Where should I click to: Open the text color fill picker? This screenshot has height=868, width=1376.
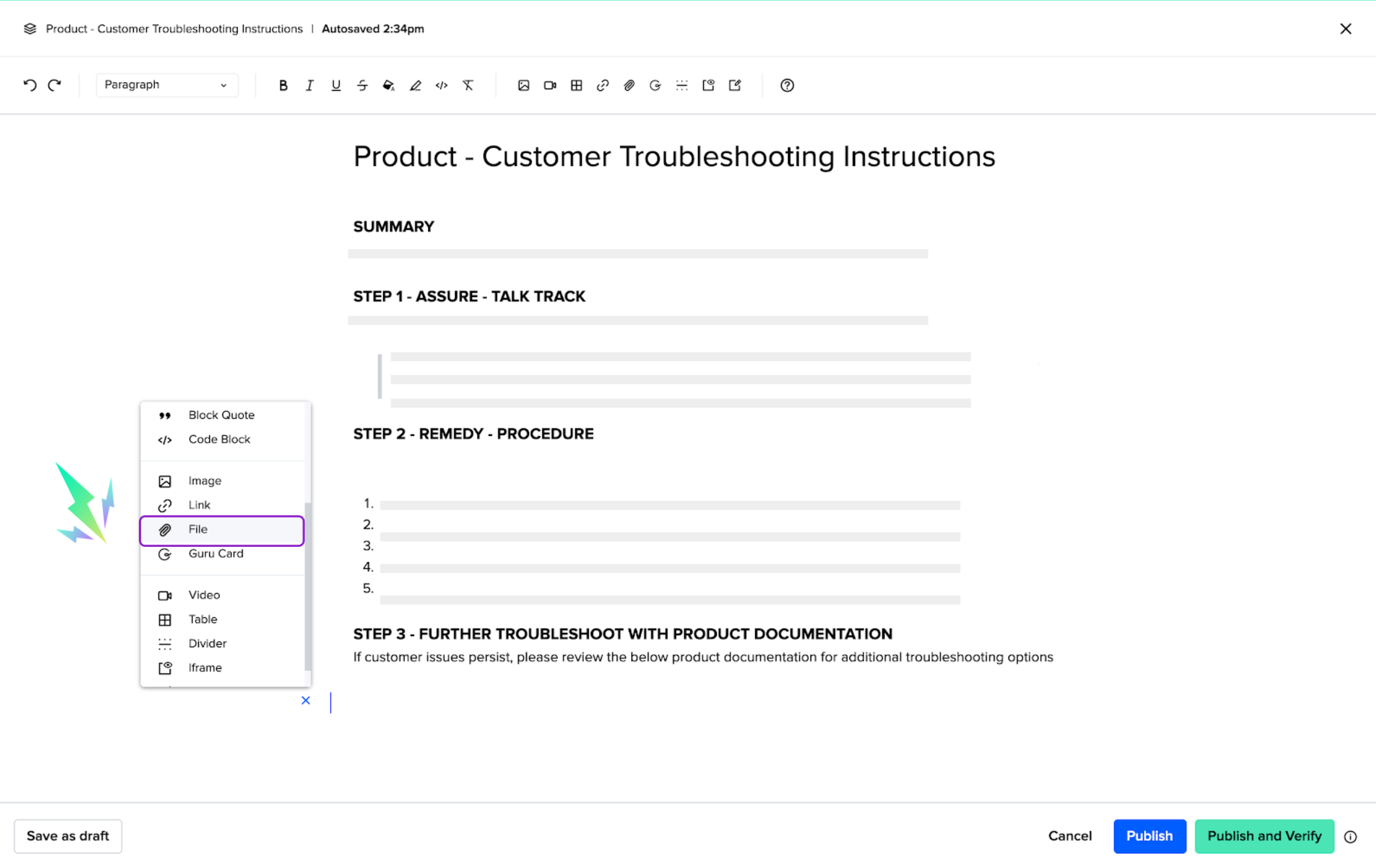tap(388, 85)
